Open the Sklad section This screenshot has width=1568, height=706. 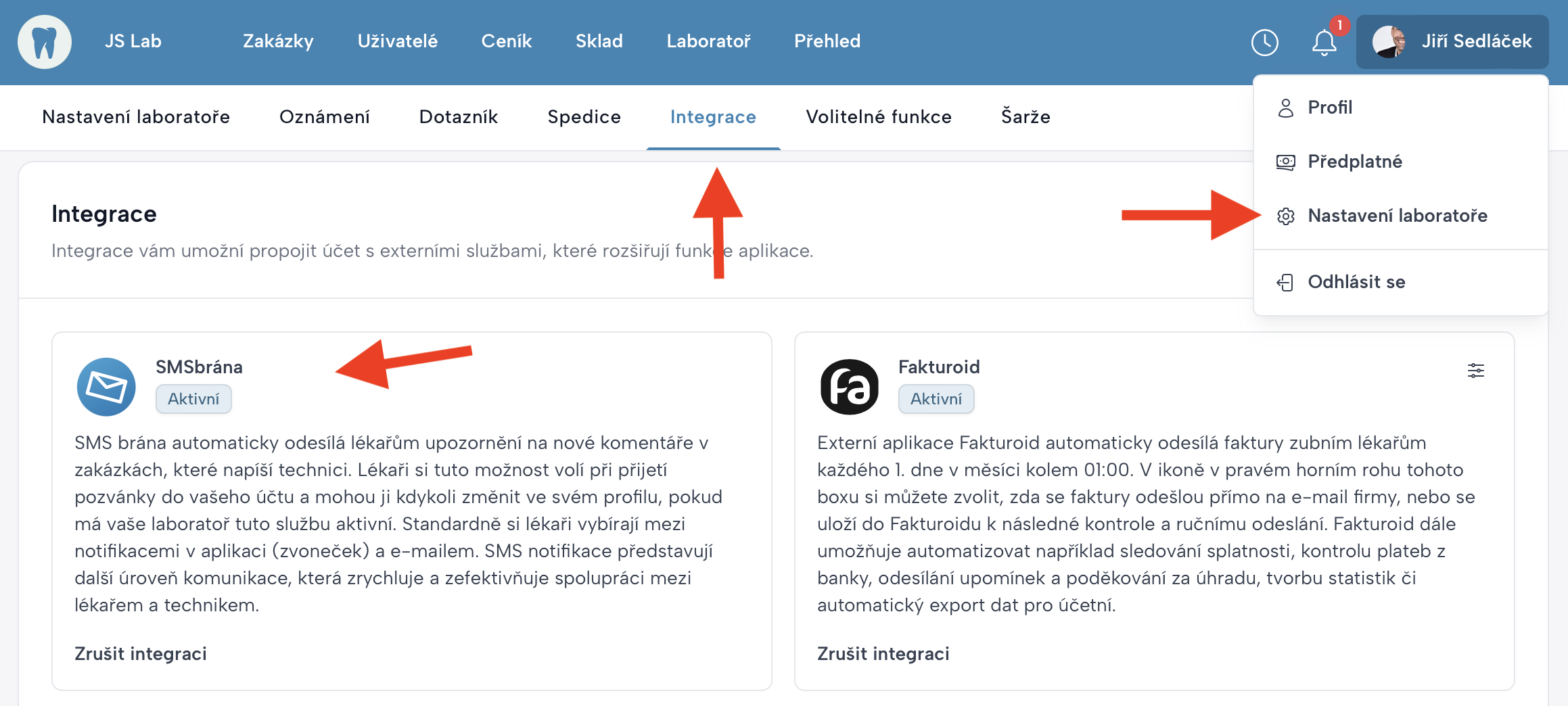point(599,41)
